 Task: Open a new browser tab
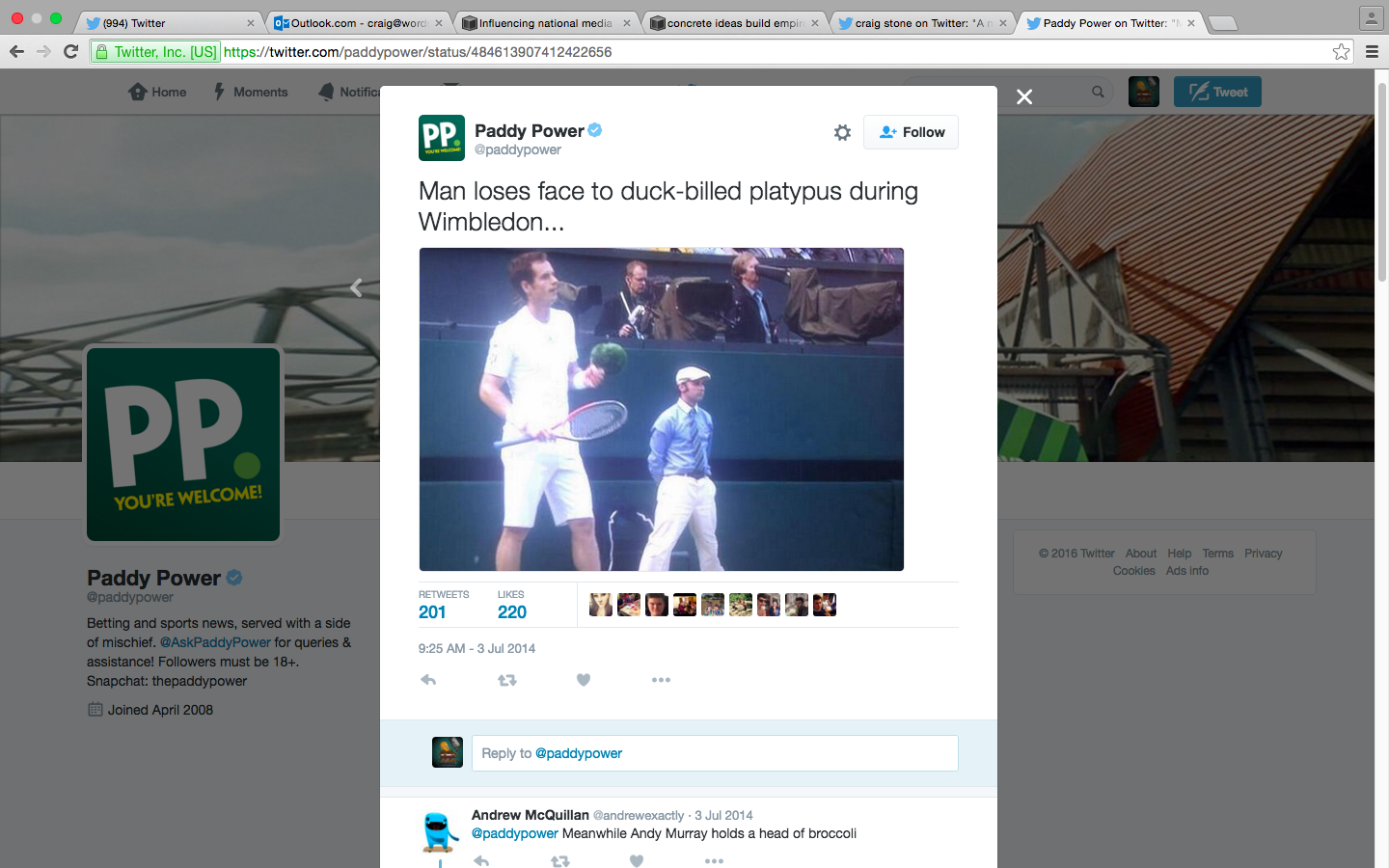point(1222,23)
